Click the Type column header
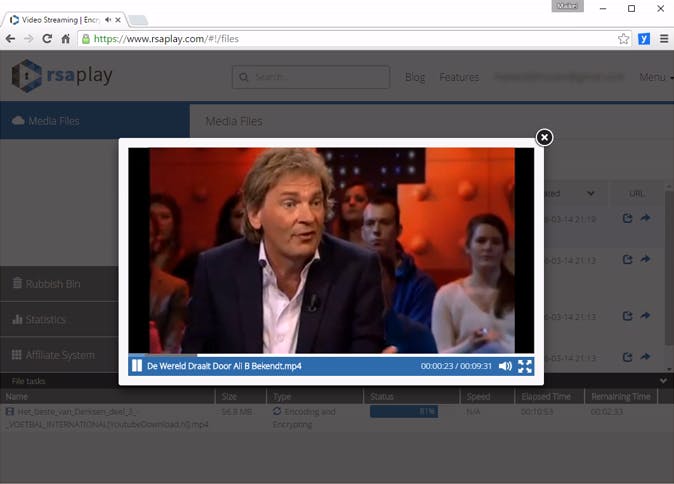The height and width of the screenshot is (484, 674). 282,396
